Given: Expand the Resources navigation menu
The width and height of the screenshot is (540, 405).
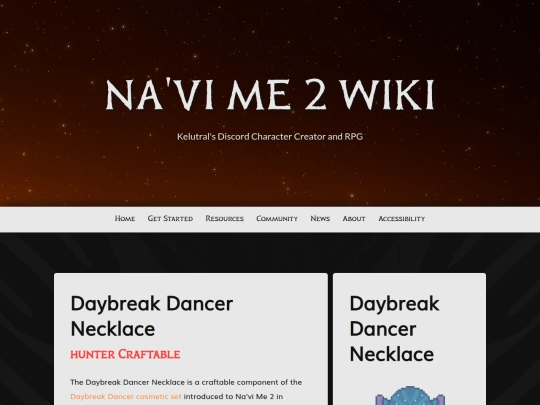Looking at the screenshot, I should click(x=225, y=219).
